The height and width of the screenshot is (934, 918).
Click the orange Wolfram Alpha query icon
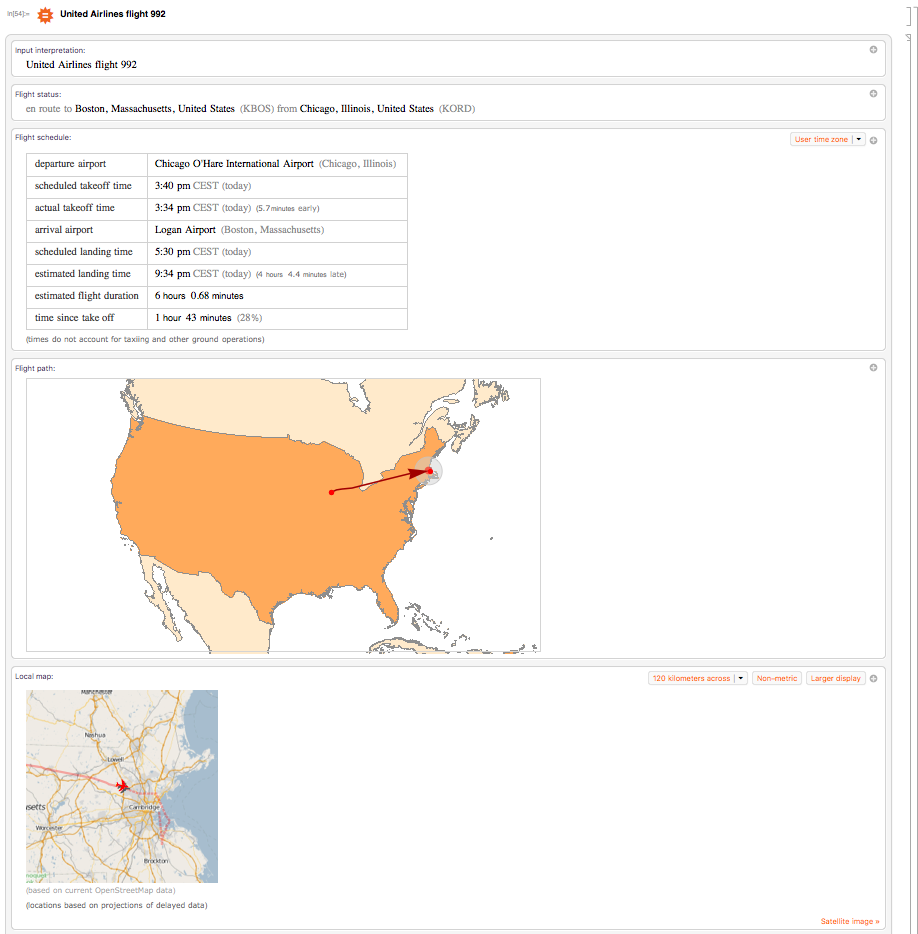click(x=45, y=14)
